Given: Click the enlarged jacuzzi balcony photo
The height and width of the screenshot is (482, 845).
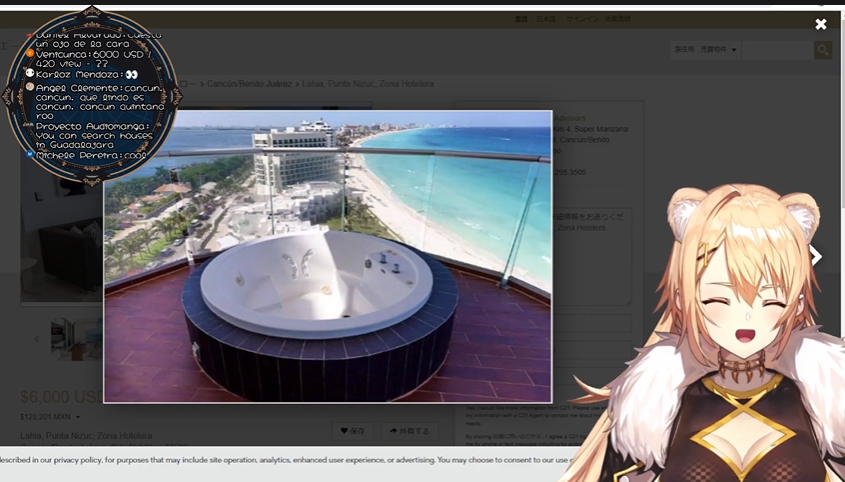Looking at the screenshot, I should [328, 257].
